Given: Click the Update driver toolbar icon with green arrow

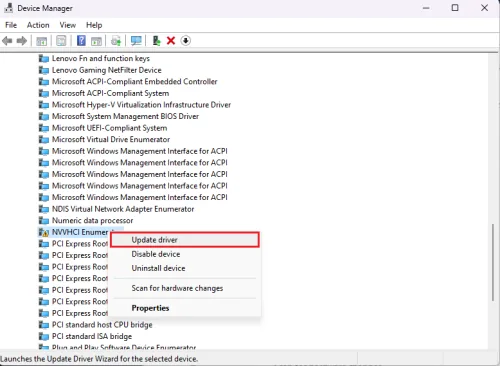Looking at the screenshot, I should click(x=156, y=41).
